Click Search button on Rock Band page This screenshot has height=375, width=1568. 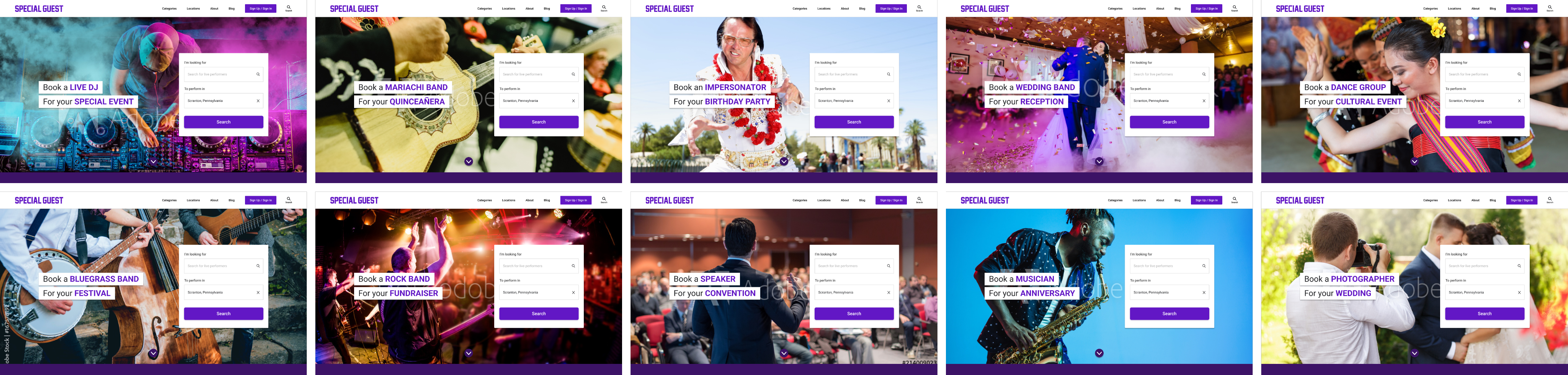tap(539, 313)
